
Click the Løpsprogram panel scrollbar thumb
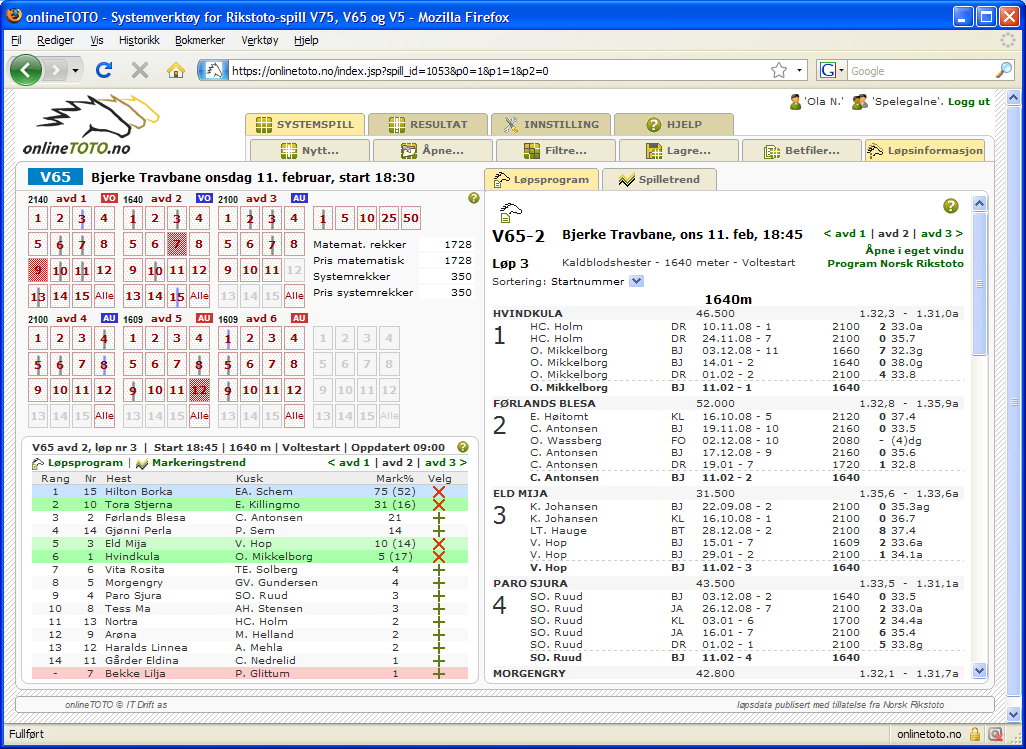(980, 283)
